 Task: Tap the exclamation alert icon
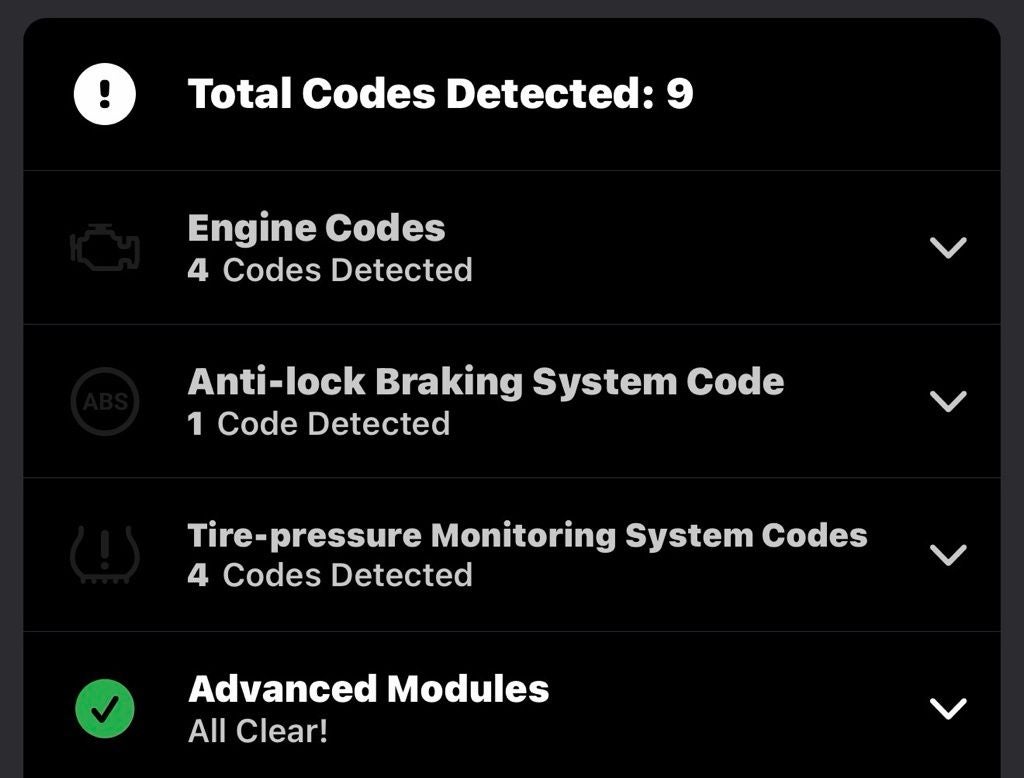click(x=105, y=94)
